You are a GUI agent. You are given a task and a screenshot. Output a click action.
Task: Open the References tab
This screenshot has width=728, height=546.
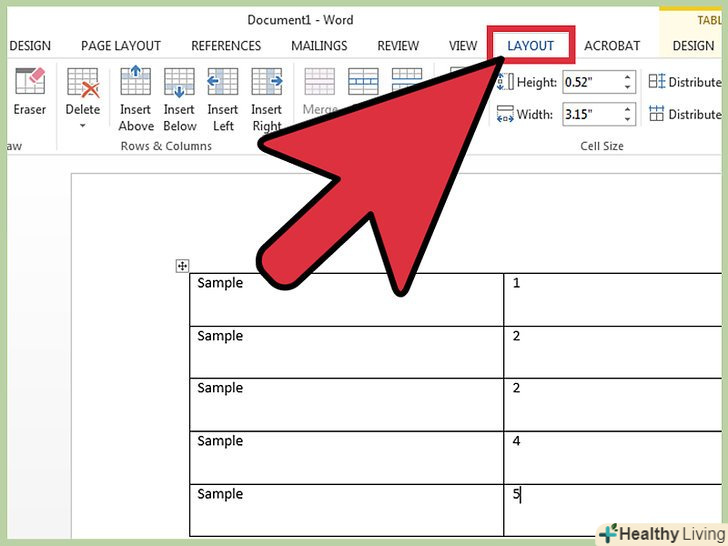click(226, 46)
